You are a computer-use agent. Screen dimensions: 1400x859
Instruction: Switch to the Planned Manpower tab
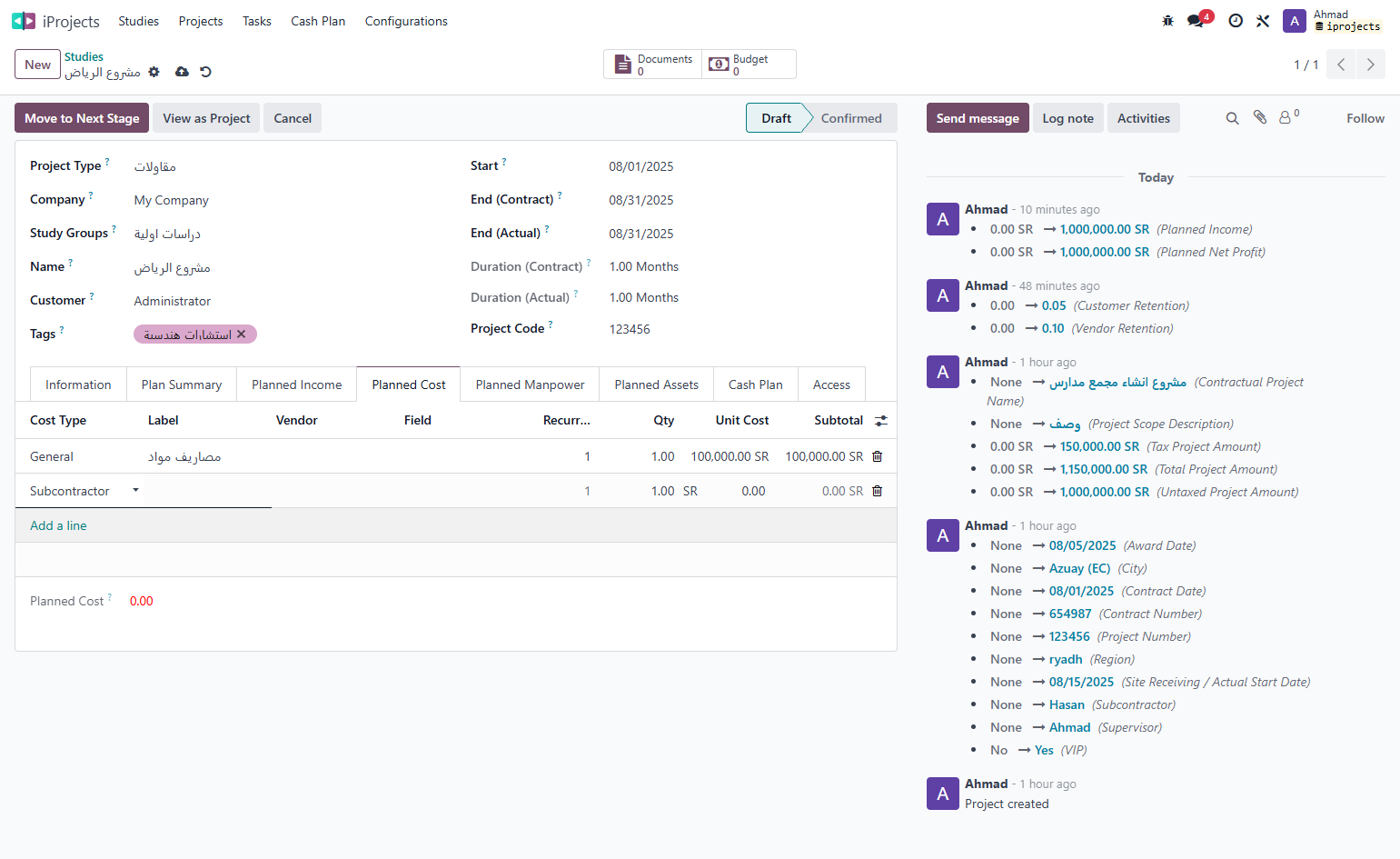[530, 385]
